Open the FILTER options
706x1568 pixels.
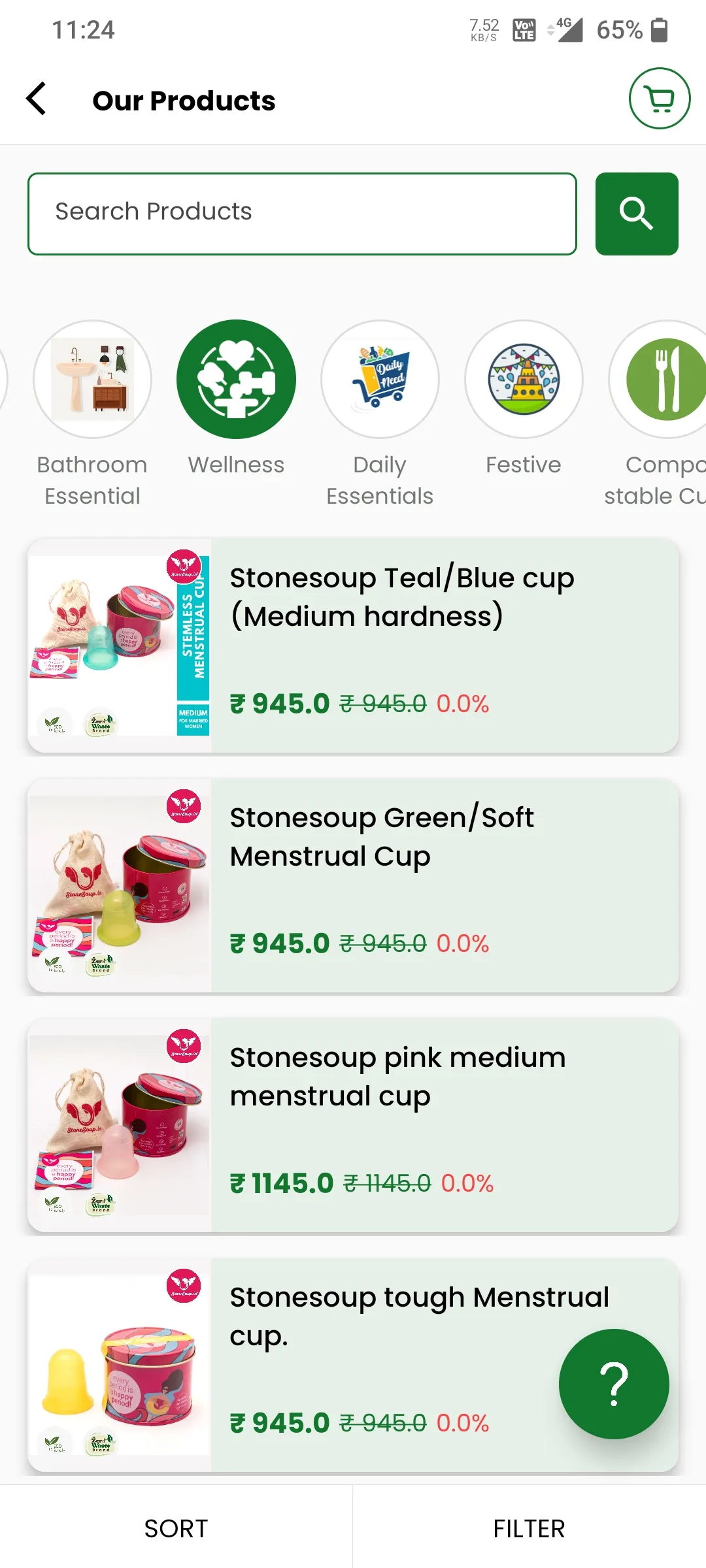click(529, 1528)
